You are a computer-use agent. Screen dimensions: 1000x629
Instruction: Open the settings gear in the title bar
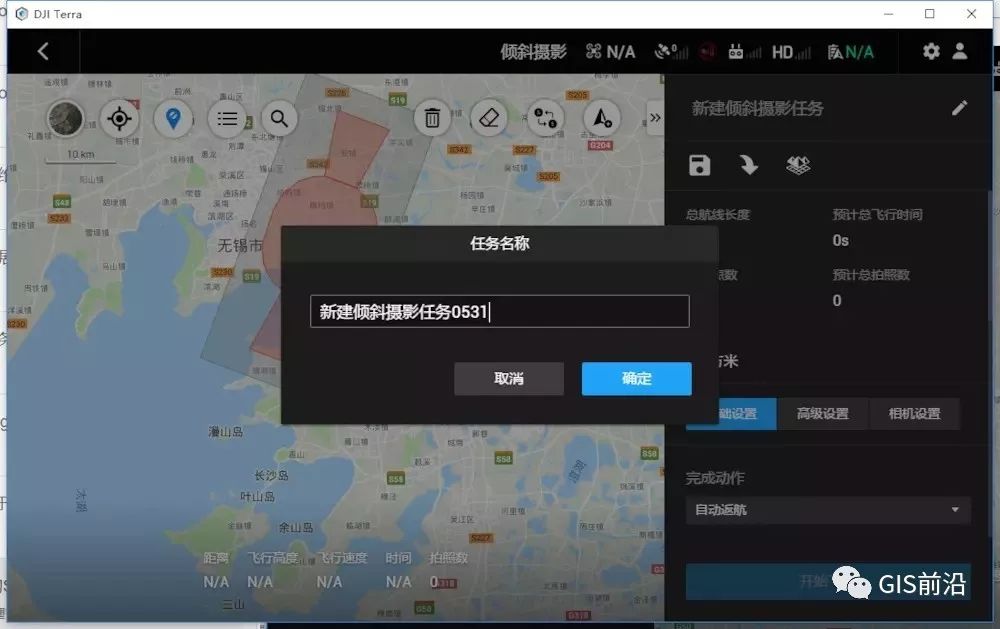931,51
